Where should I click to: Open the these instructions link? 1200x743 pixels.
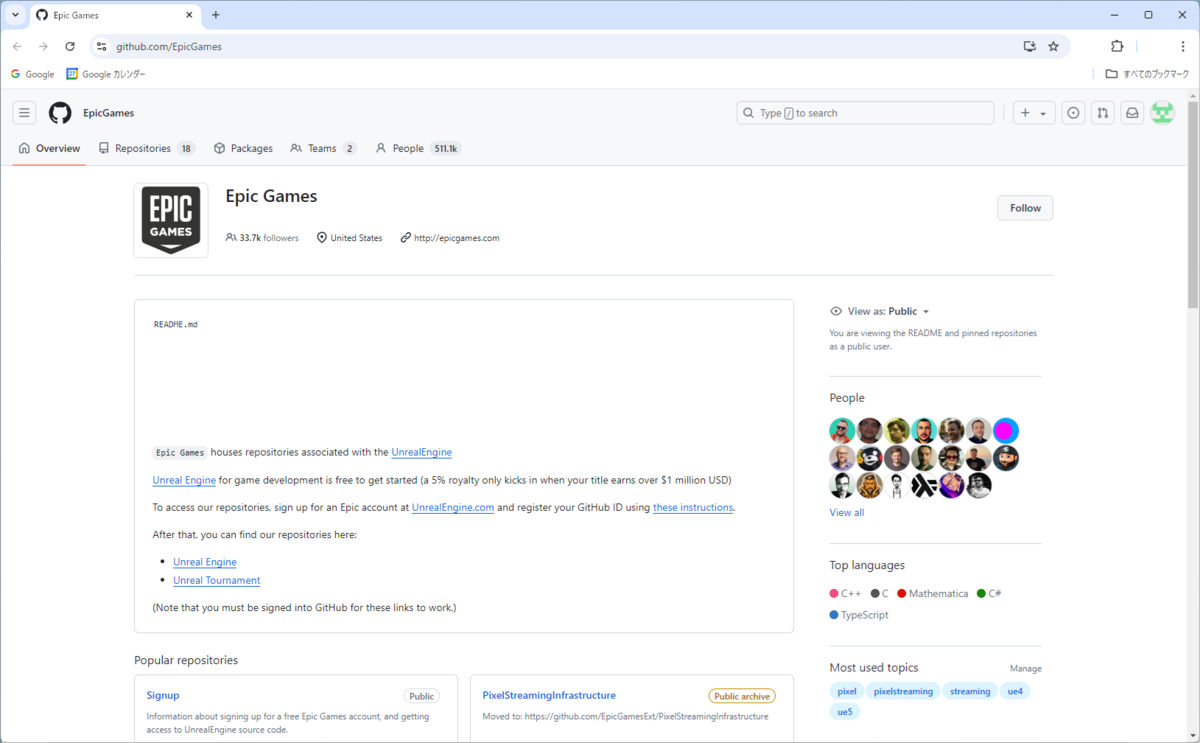[x=693, y=507]
